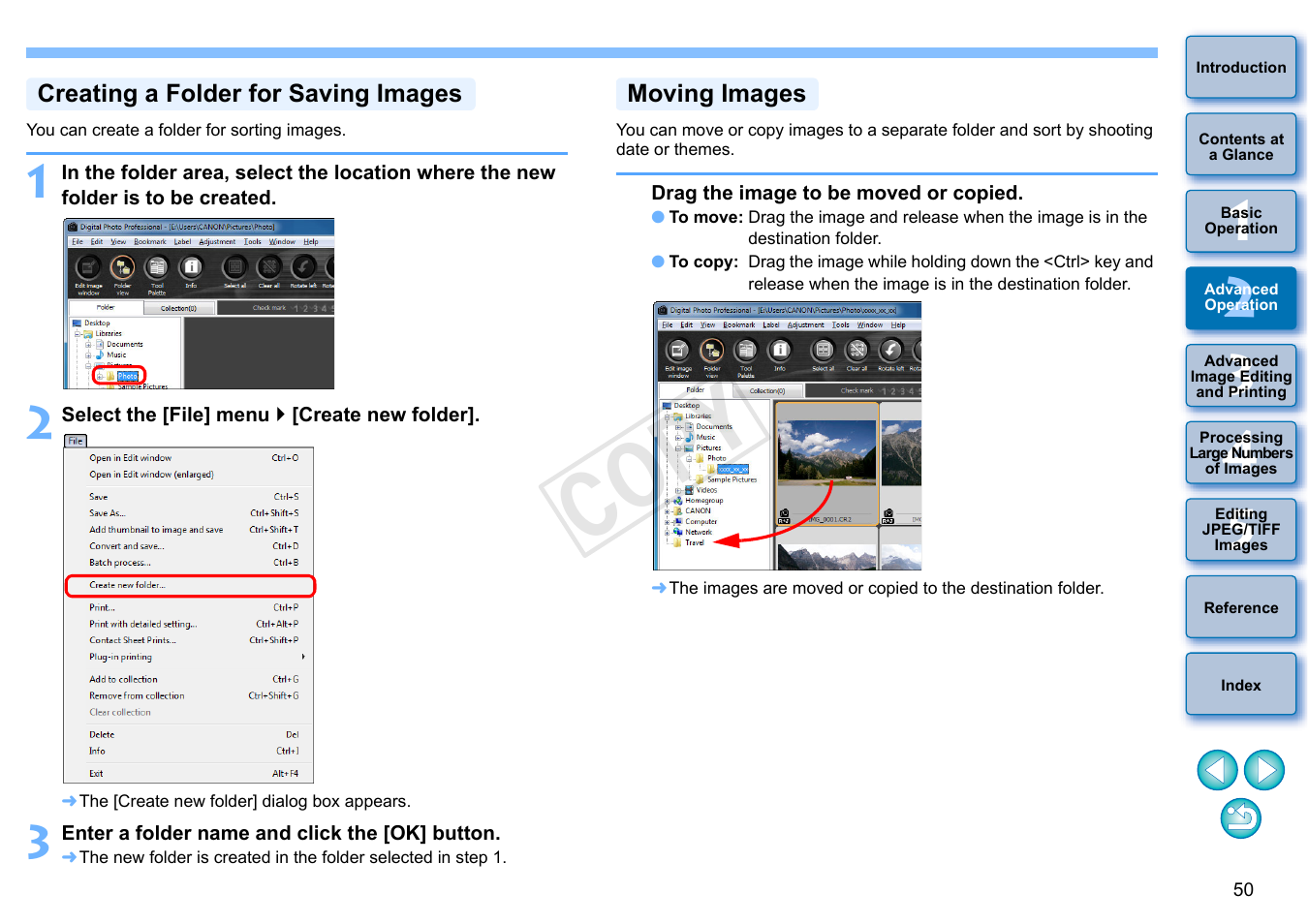Screen dimensions: 1308x924
Task: Open the Introduction chapter button
Action: tap(1240, 68)
